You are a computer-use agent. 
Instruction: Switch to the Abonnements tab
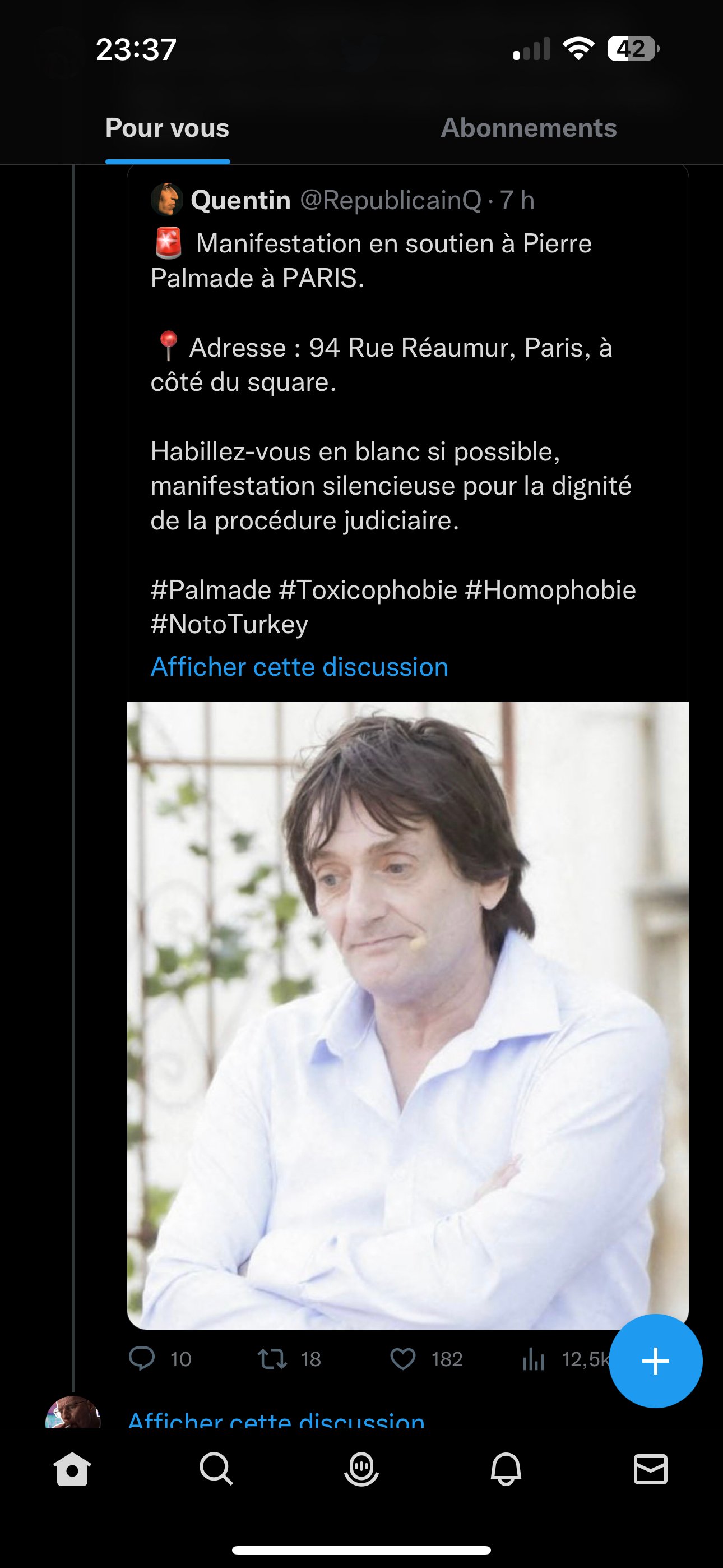tap(529, 128)
